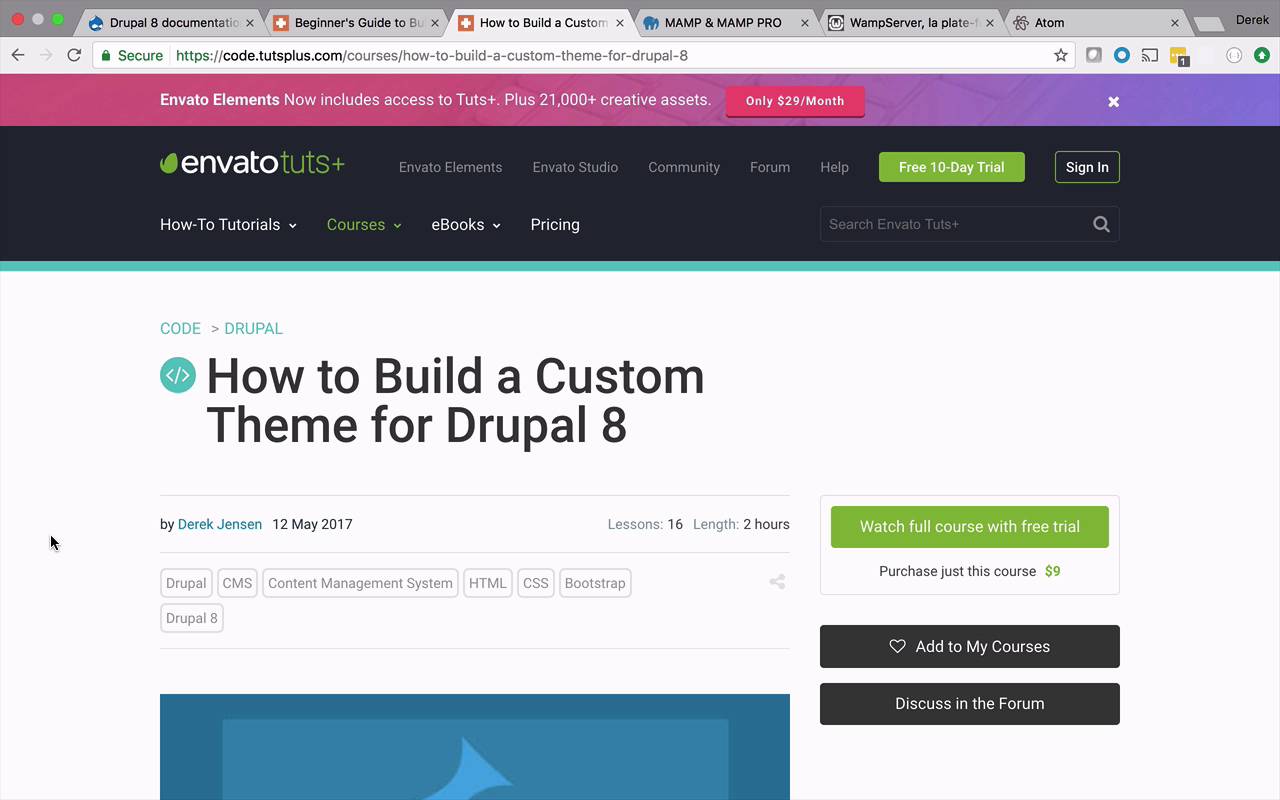Viewport: 1280px width, 800px height.
Task: Click the green up-arrow extension icon
Action: click(1262, 55)
